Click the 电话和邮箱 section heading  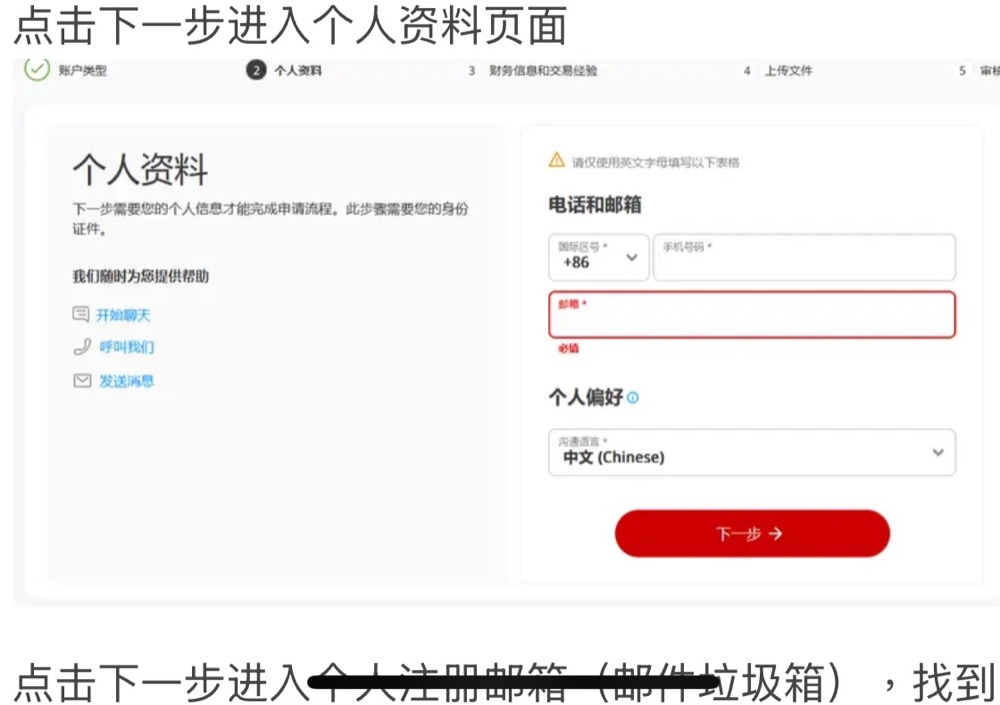pos(595,205)
